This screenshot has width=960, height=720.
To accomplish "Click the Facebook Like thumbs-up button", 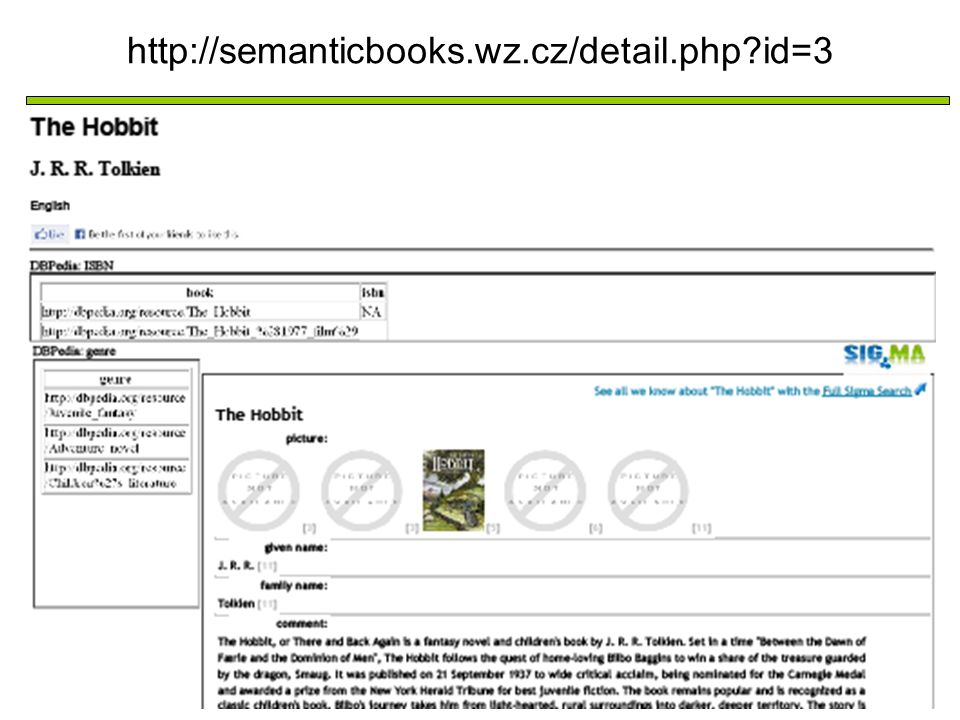I will (x=50, y=234).
